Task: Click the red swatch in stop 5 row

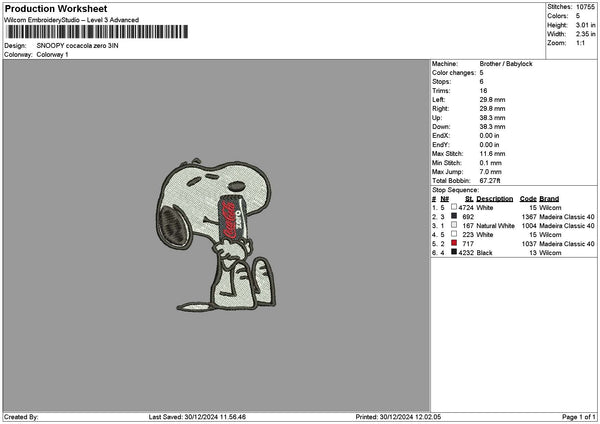Action: click(x=454, y=243)
